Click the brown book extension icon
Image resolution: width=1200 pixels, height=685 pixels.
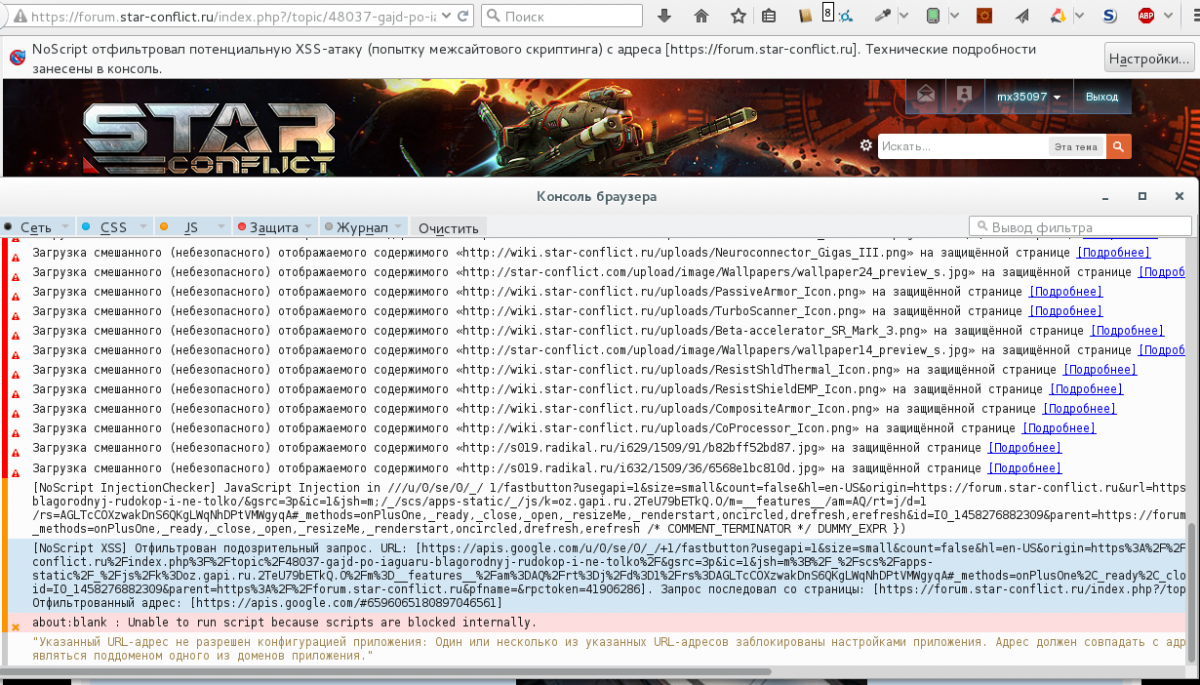click(x=806, y=16)
